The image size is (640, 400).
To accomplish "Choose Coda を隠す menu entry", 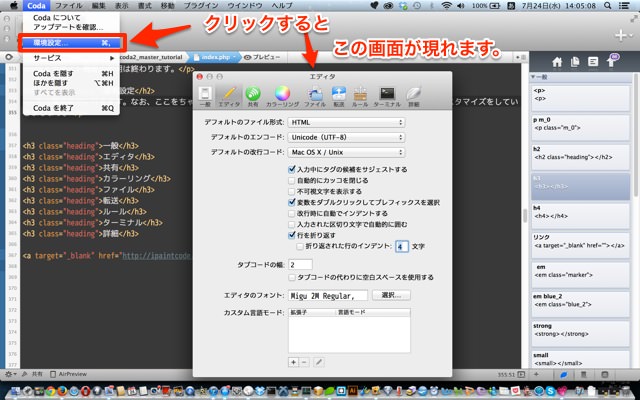I will (72, 74).
